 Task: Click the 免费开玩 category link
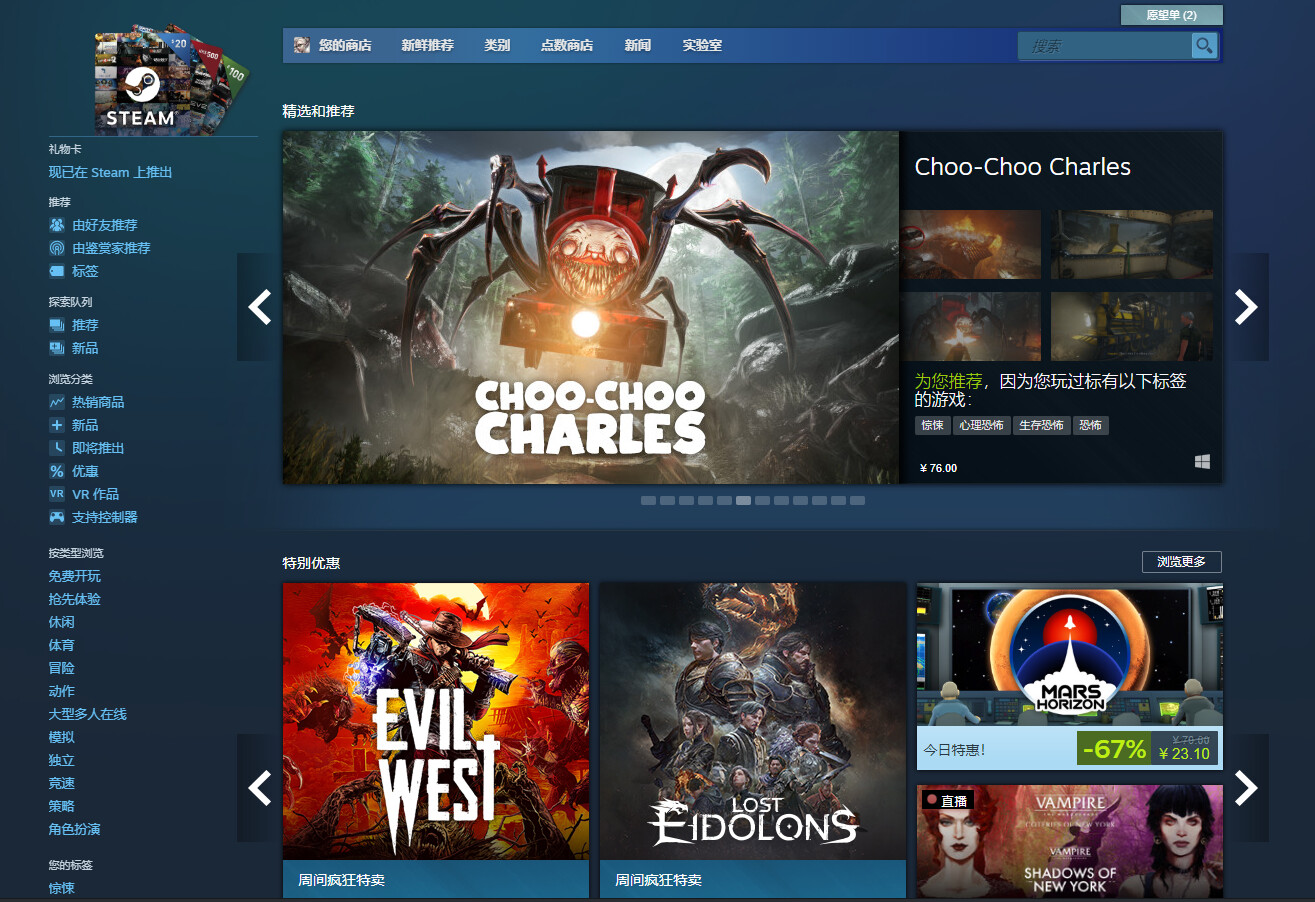75,576
